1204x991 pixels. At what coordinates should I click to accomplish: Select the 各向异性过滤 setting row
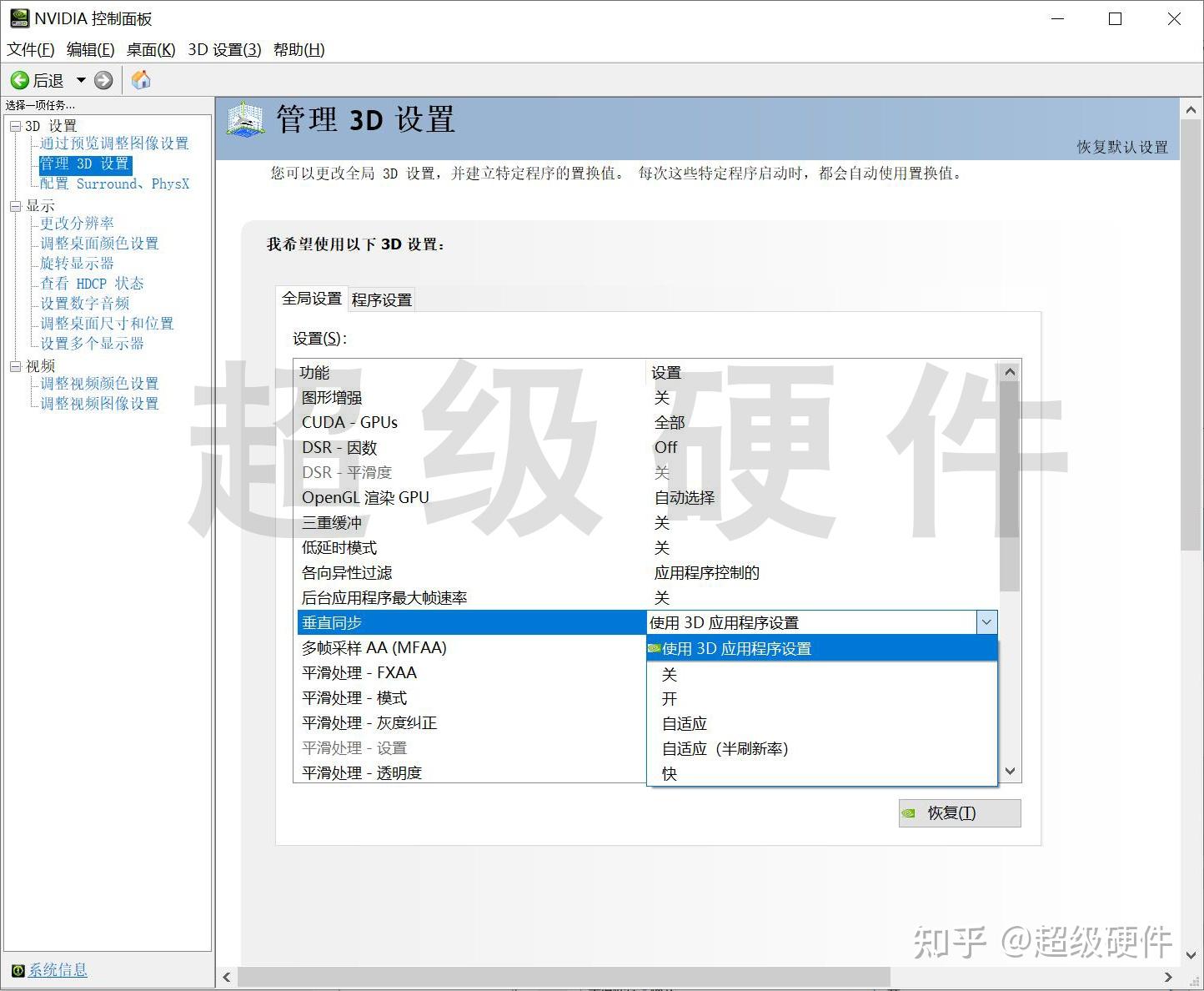click(x=647, y=573)
